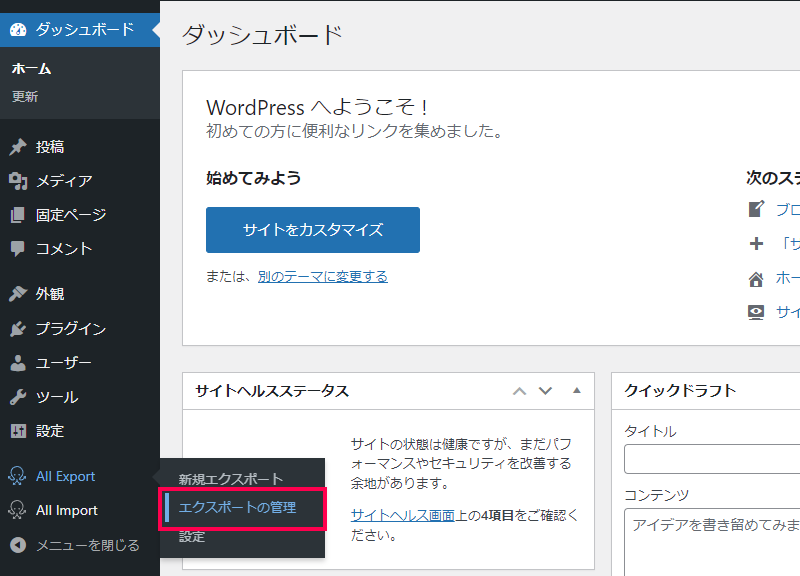Click the 外観 paintbrush icon
The image size is (800, 576).
click(18, 295)
